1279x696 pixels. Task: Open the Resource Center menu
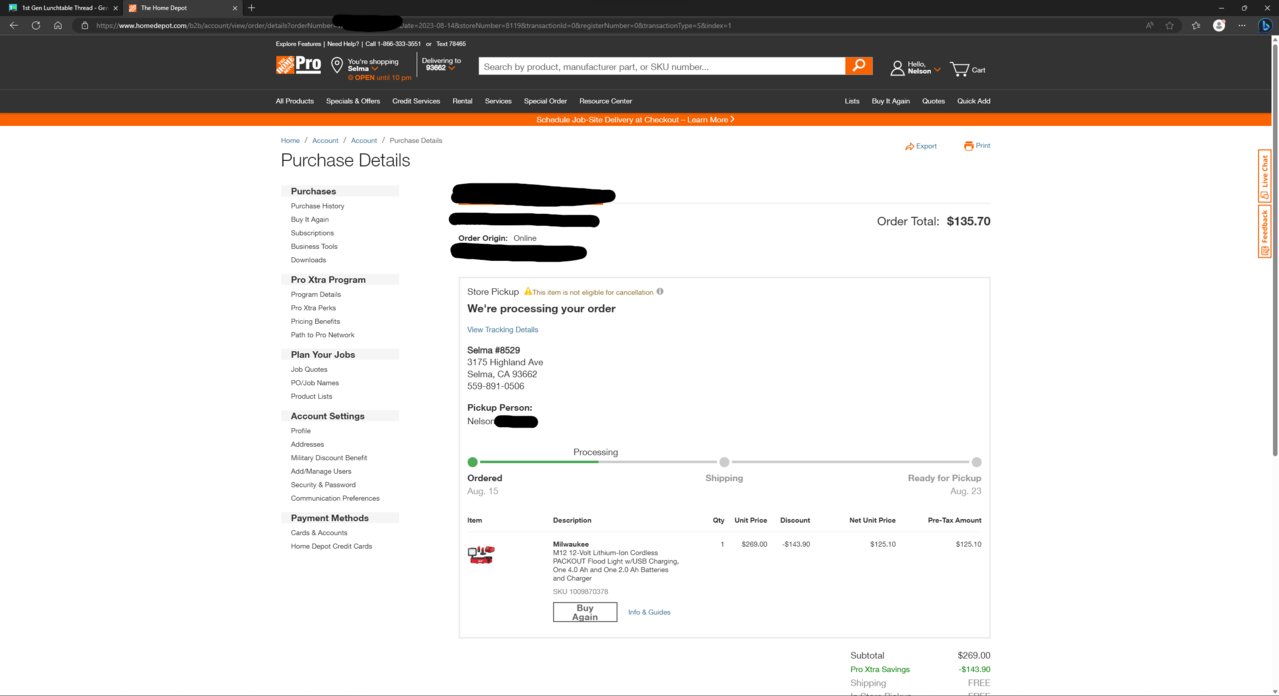[x=605, y=101]
